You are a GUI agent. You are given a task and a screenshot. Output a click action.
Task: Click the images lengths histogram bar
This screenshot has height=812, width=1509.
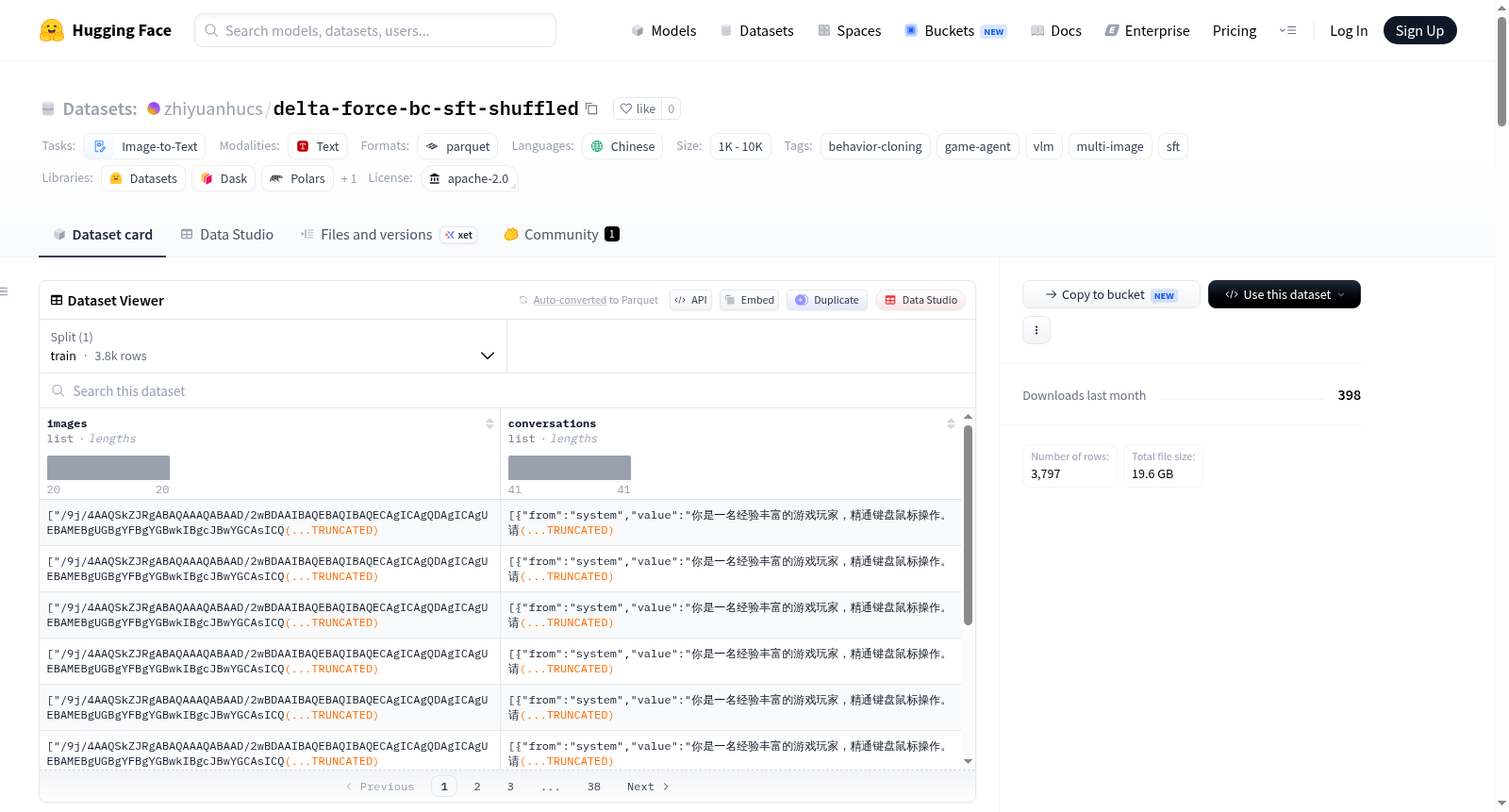coord(108,468)
